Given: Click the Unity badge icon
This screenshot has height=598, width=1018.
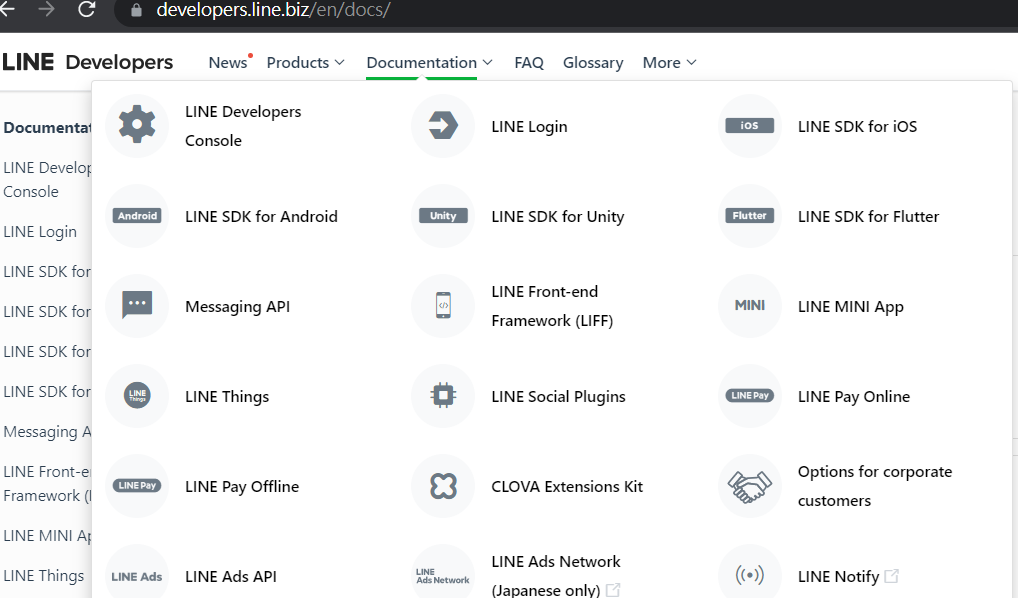Looking at the screenshot, I should 443,216.
